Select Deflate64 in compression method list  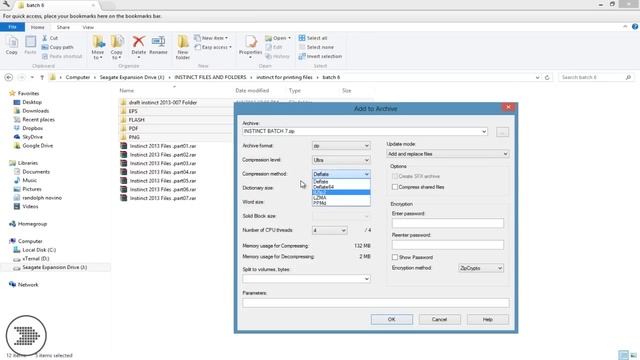pos(341,187)
